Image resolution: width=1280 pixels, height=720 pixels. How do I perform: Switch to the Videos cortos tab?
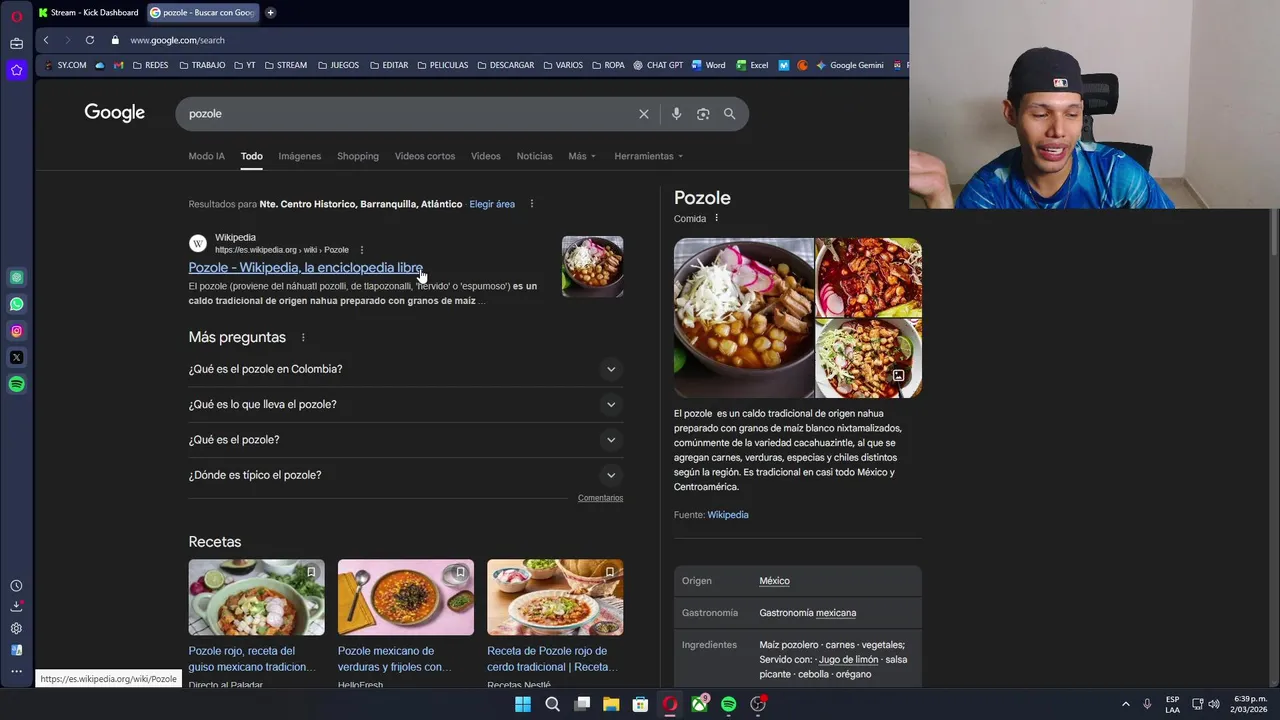[x=425, y=156]
